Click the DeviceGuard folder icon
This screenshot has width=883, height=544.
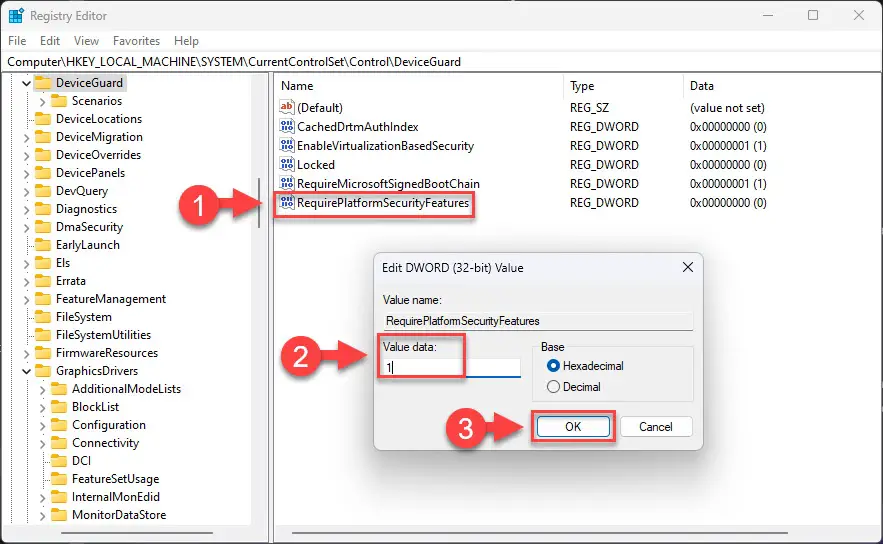coord(43,83)
